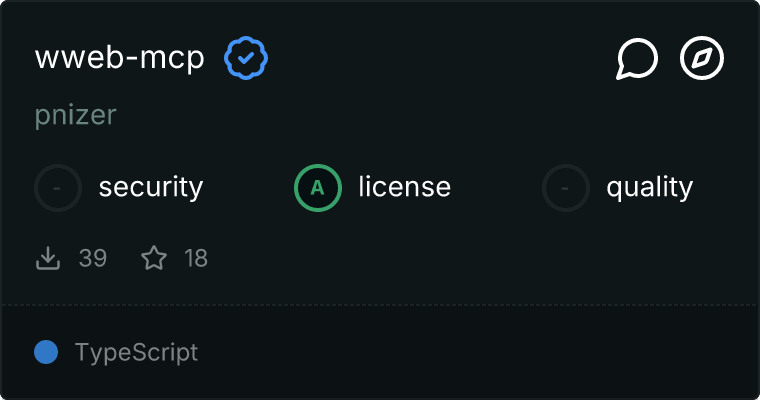Open the pnizer author link

pos(76,115)
